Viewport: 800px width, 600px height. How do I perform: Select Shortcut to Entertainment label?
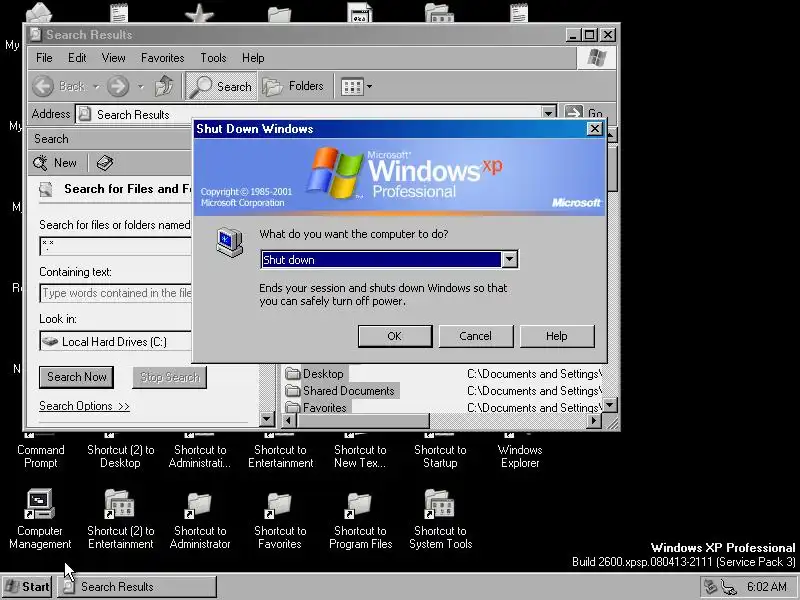click(x=281, y=457)
